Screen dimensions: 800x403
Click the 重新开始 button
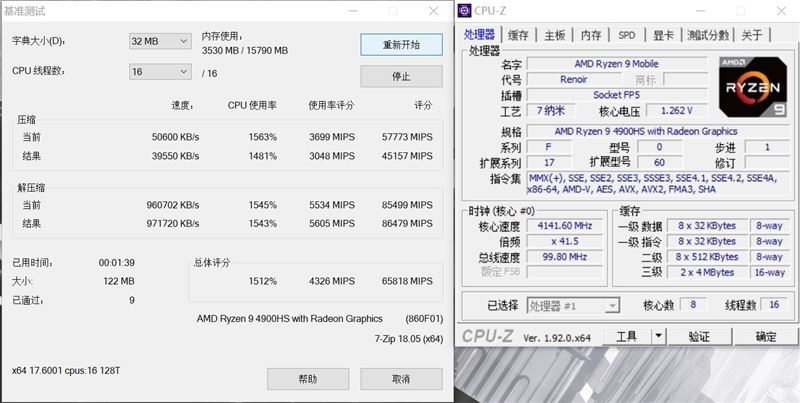point(401,45)
